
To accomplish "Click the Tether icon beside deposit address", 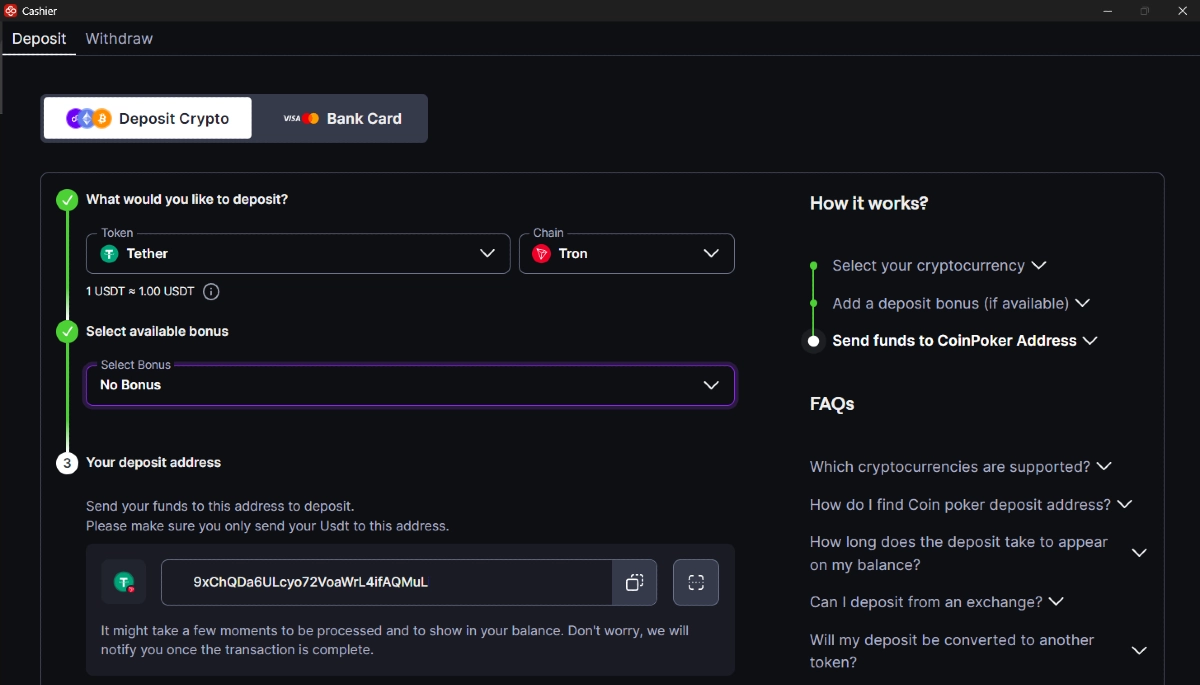I will coord(124,582).
